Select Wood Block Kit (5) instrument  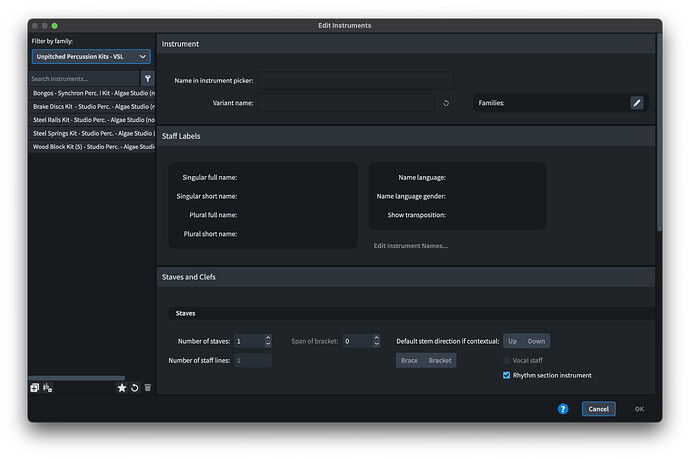pyautogui.click(x=92, y=147)
